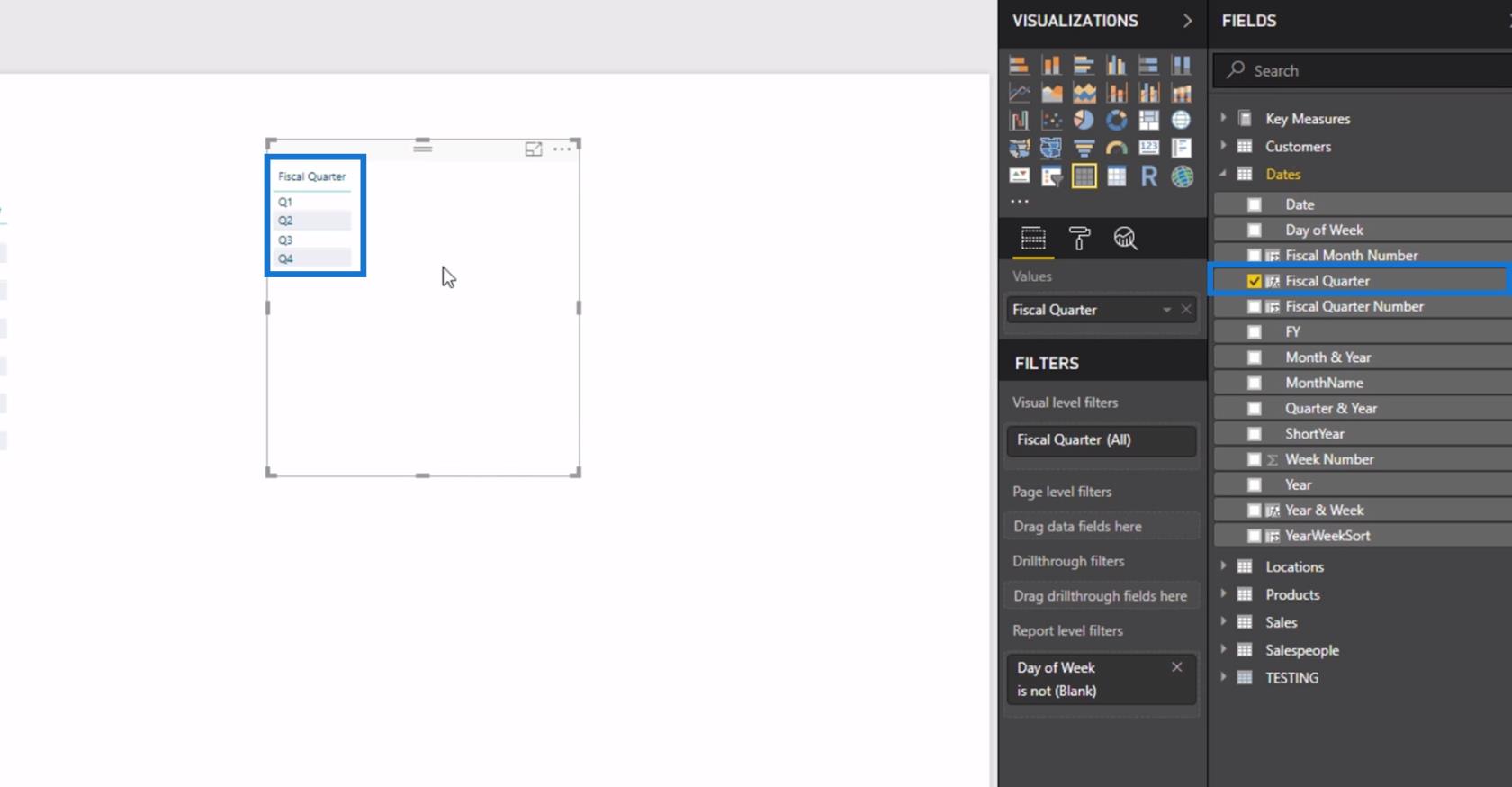Viewport: 1512px width, 787px height.
Task: Open more visualizations ellipsis
Action: tap(1019, 202)
